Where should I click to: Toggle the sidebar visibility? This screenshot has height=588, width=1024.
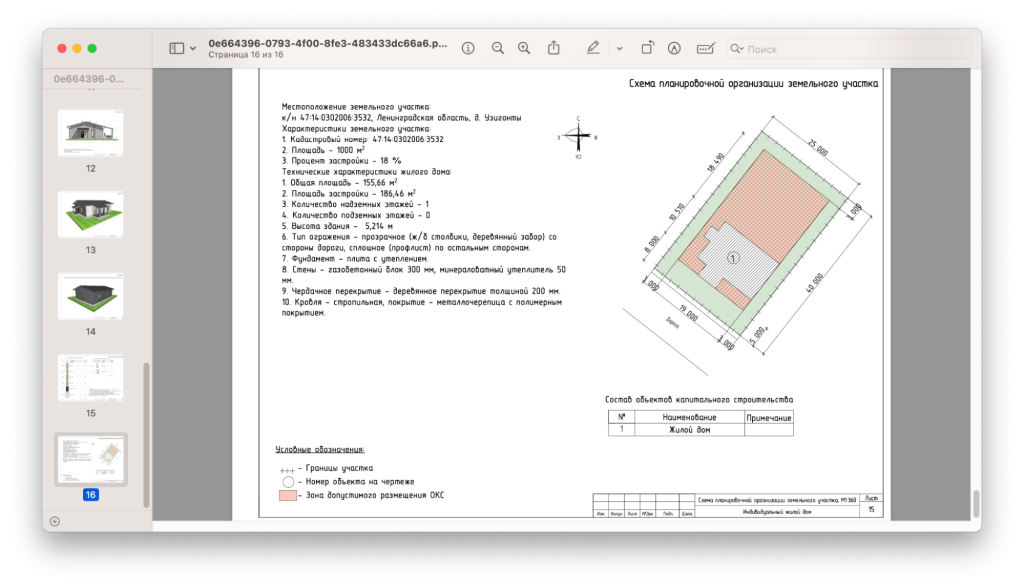[178, 47]
